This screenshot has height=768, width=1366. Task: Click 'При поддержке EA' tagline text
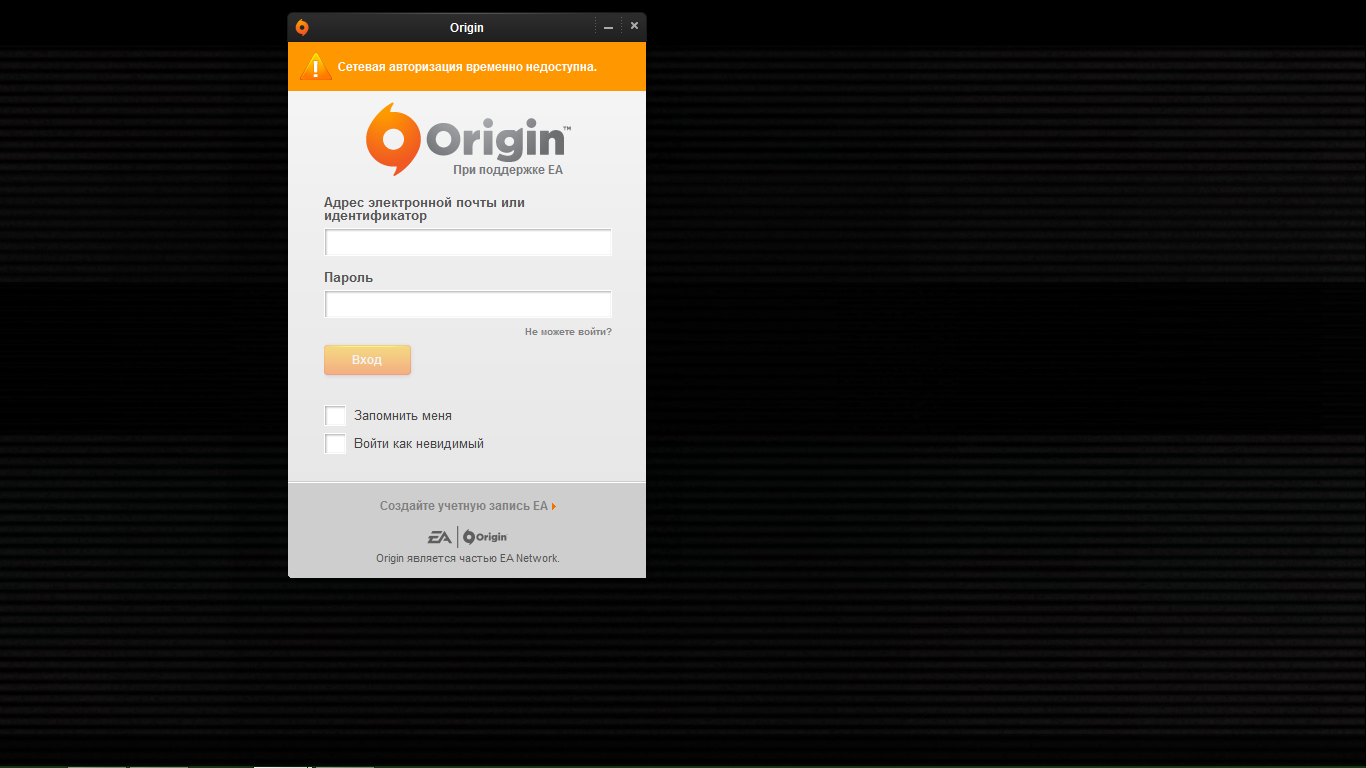point(508,170)
